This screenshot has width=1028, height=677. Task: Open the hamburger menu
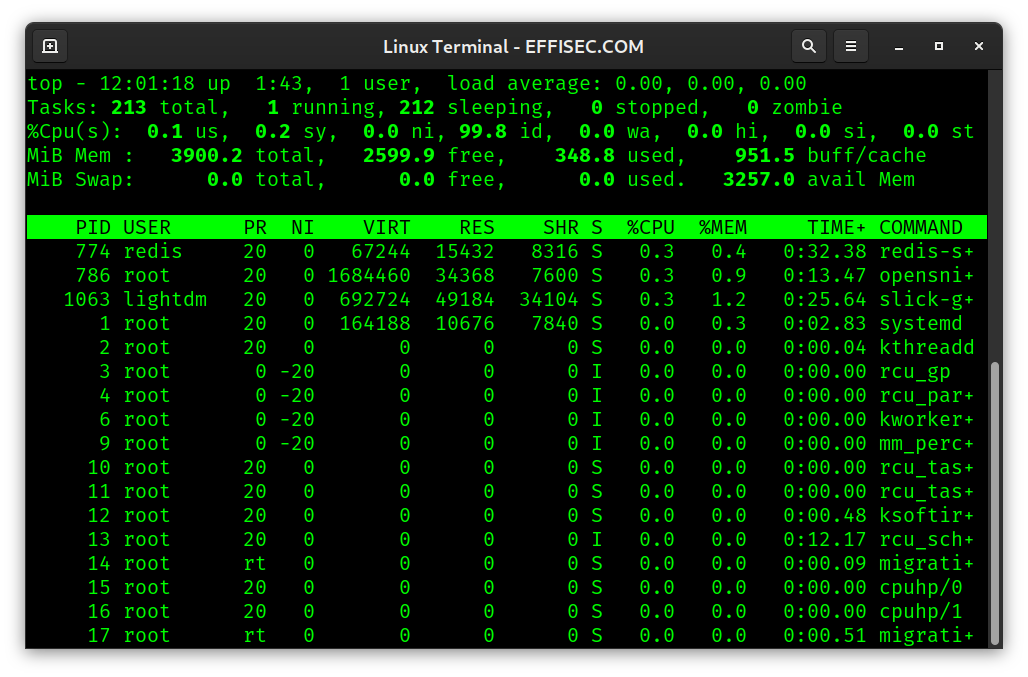[x=851, y=46]
